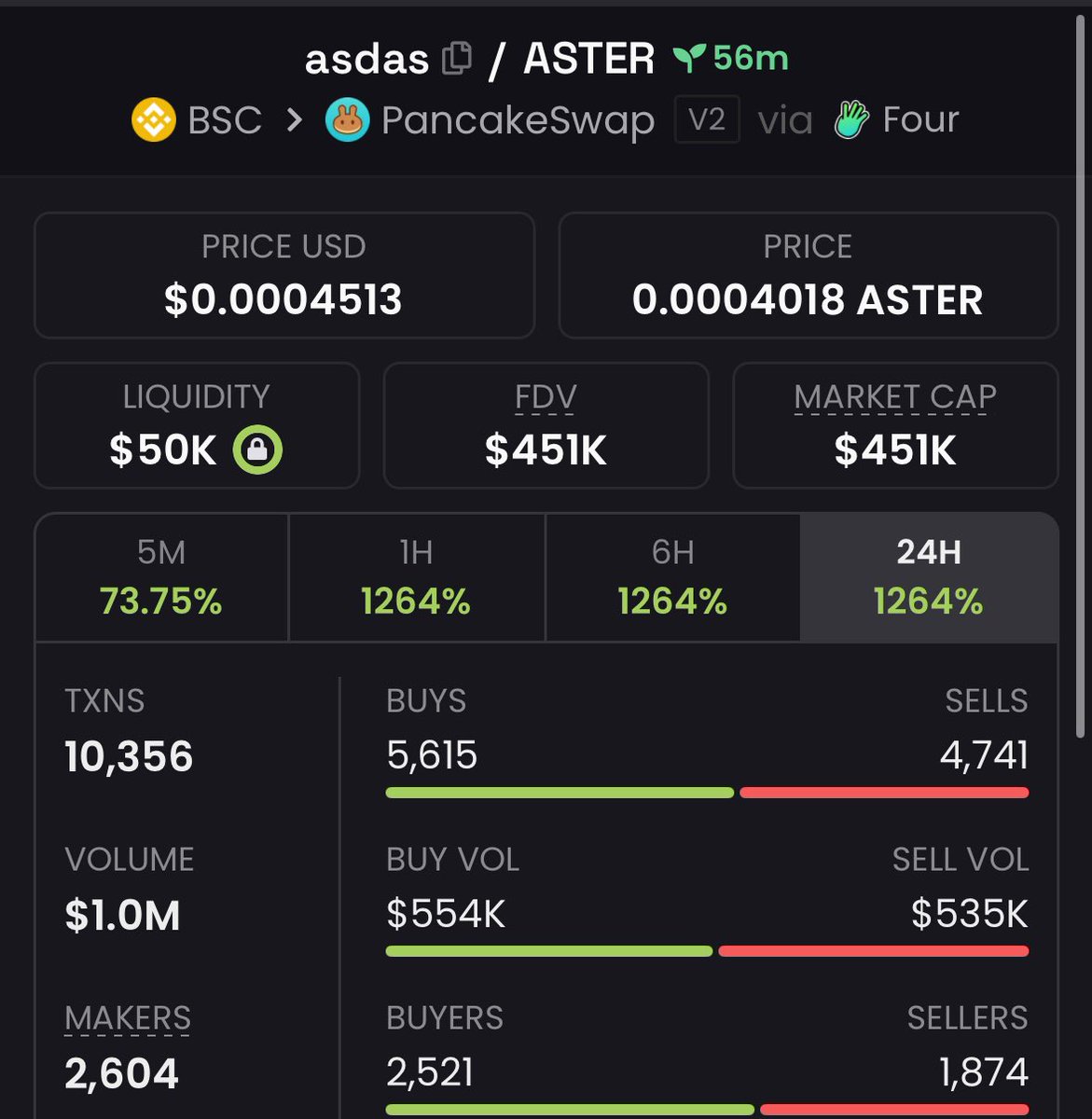The width and height of the screenshot is (1092, 1119).
Task: Click the green buys ratio bar
Action: pyautogui.click(x=560, y=793)
